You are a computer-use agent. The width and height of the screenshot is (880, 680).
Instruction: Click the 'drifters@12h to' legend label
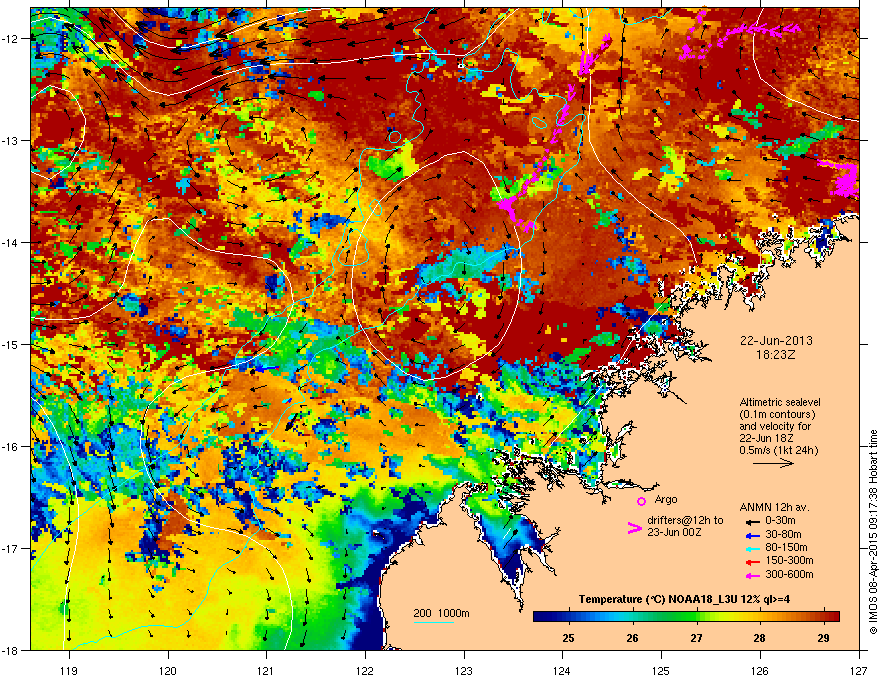[685, 521]
